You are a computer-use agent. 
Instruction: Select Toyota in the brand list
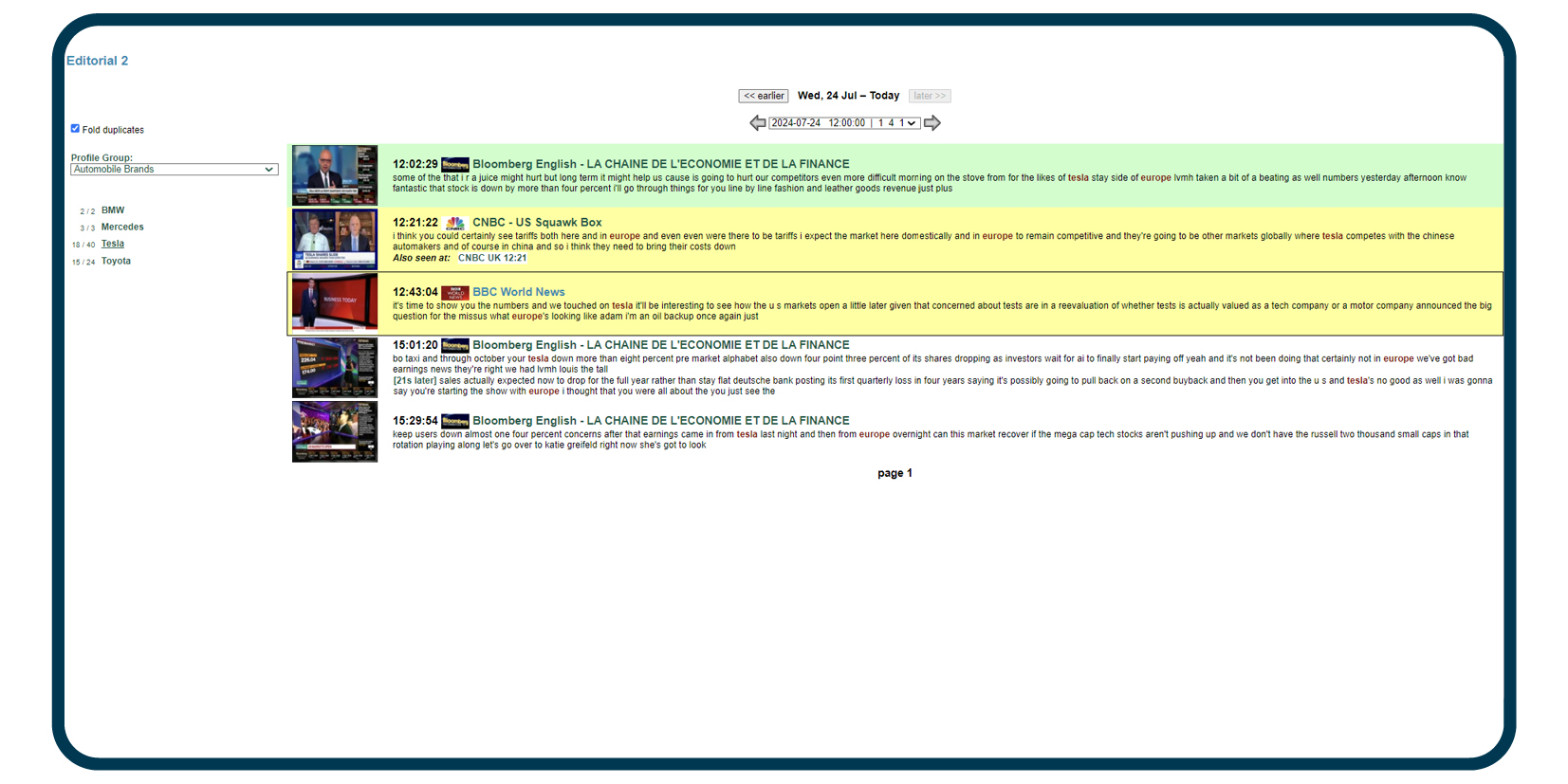[x=116, y=262]
